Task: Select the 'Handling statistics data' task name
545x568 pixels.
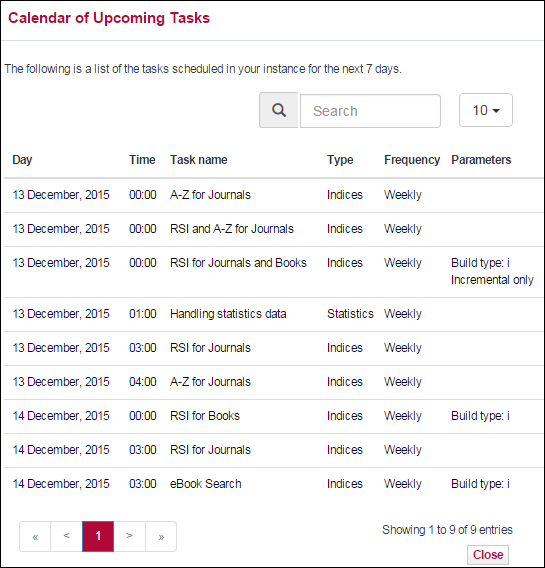Action: pyautogui.click(x=228, y=314)
